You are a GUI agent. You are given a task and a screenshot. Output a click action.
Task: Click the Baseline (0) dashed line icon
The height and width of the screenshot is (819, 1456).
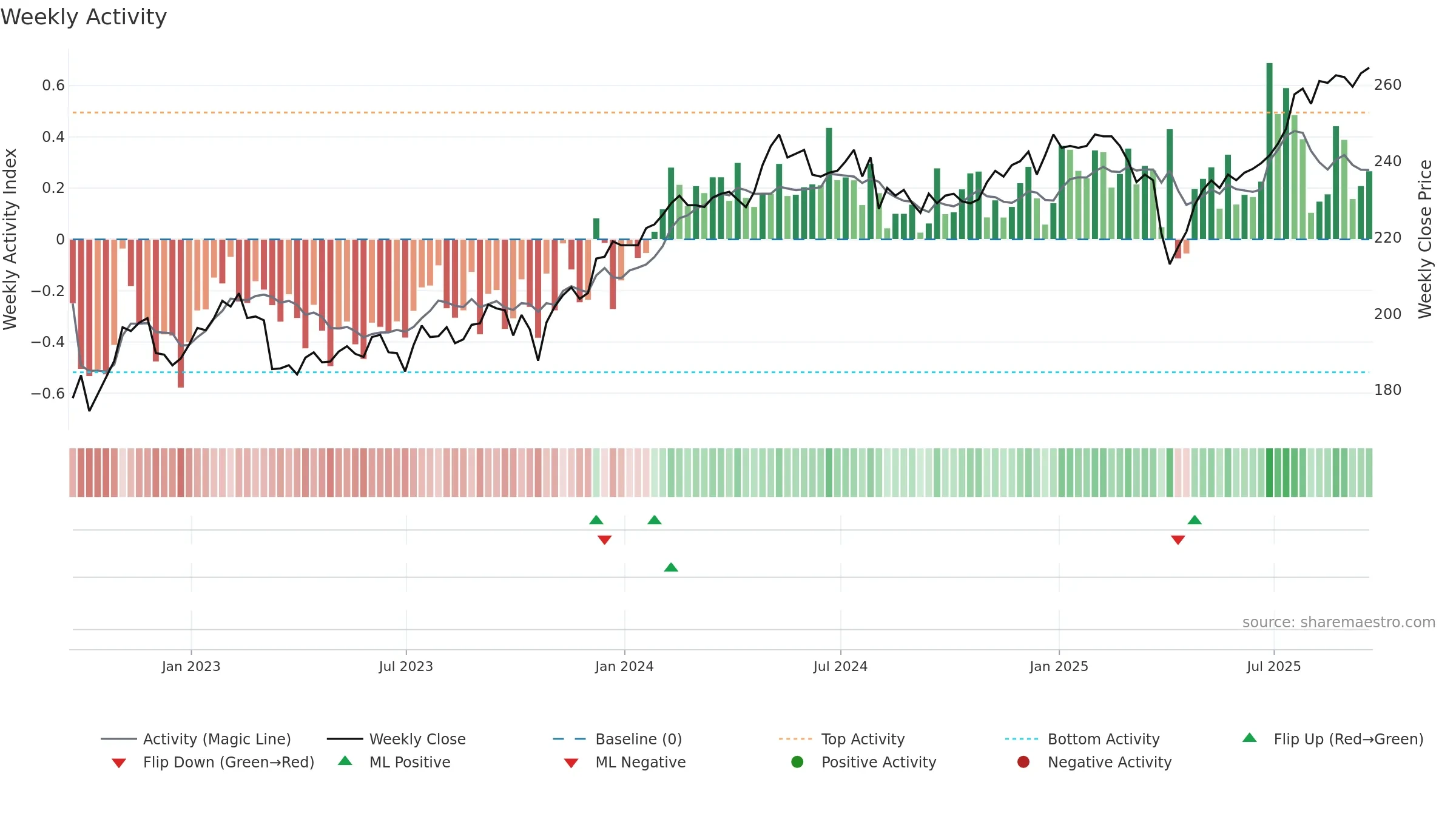click(570, 739)
